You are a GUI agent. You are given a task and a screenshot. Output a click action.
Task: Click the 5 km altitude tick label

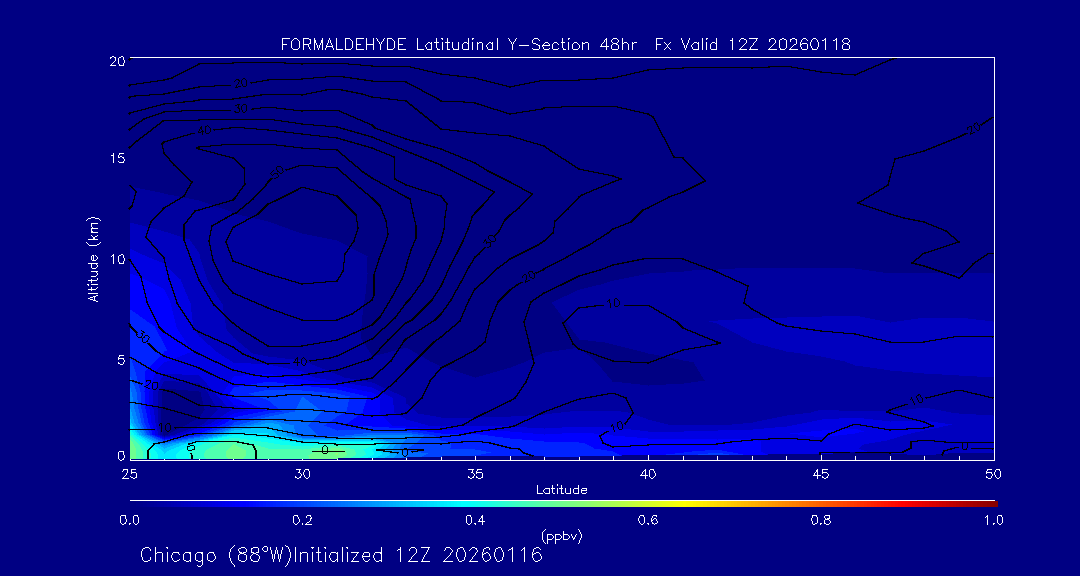point(119,358)
